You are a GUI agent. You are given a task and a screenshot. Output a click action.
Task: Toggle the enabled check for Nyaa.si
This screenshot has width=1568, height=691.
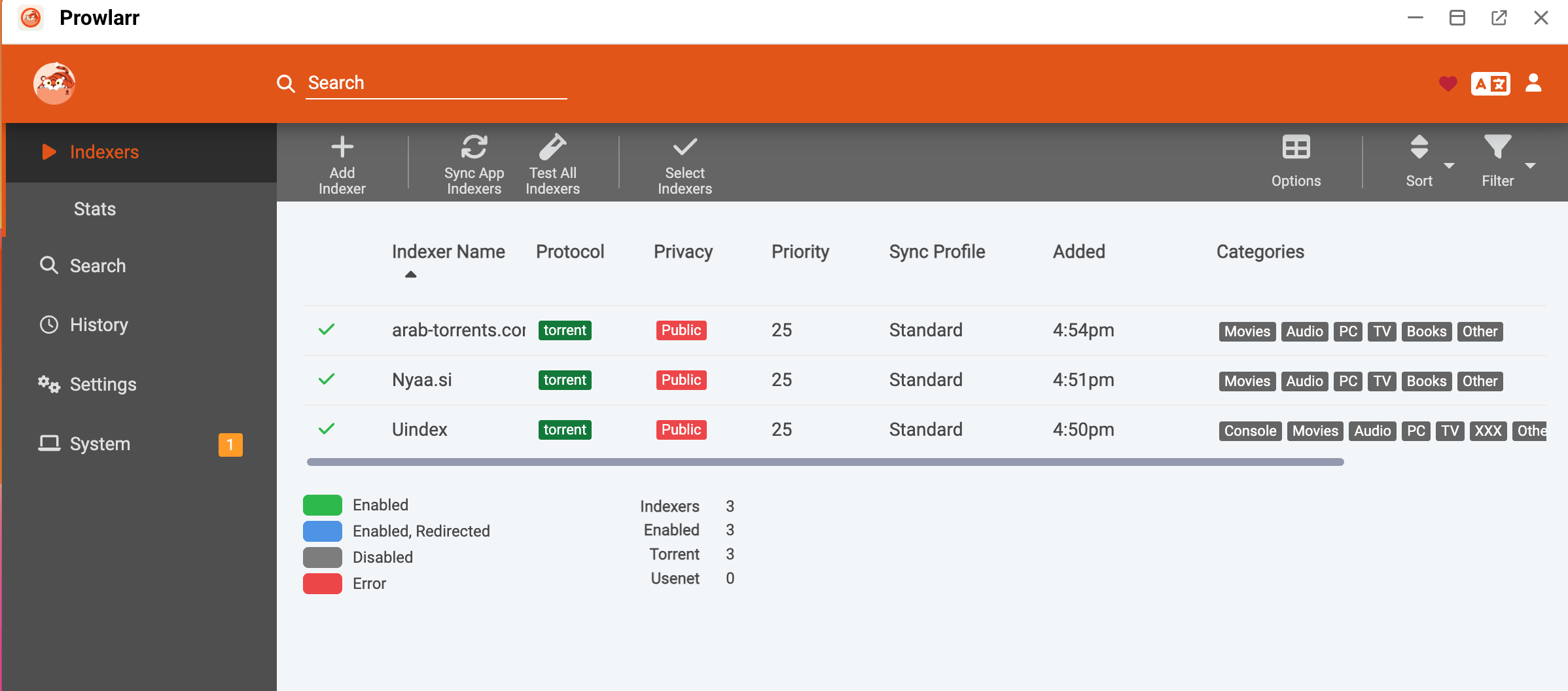pos(326,380)
